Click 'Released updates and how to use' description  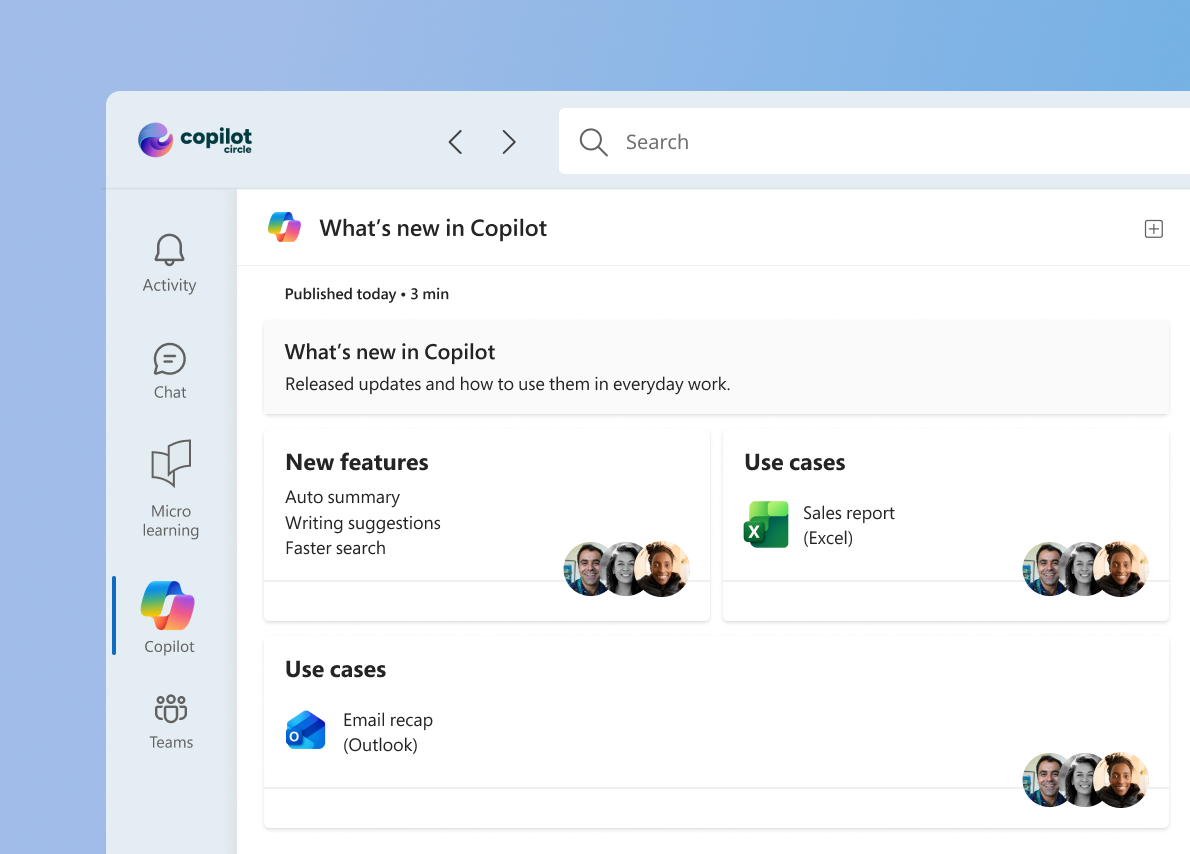(508, 384)
